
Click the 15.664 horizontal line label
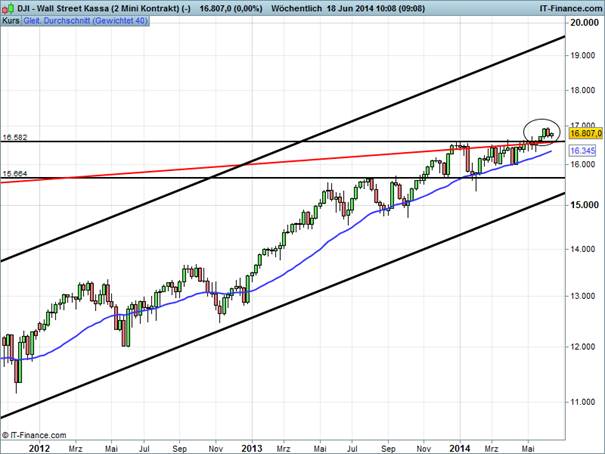15,174
